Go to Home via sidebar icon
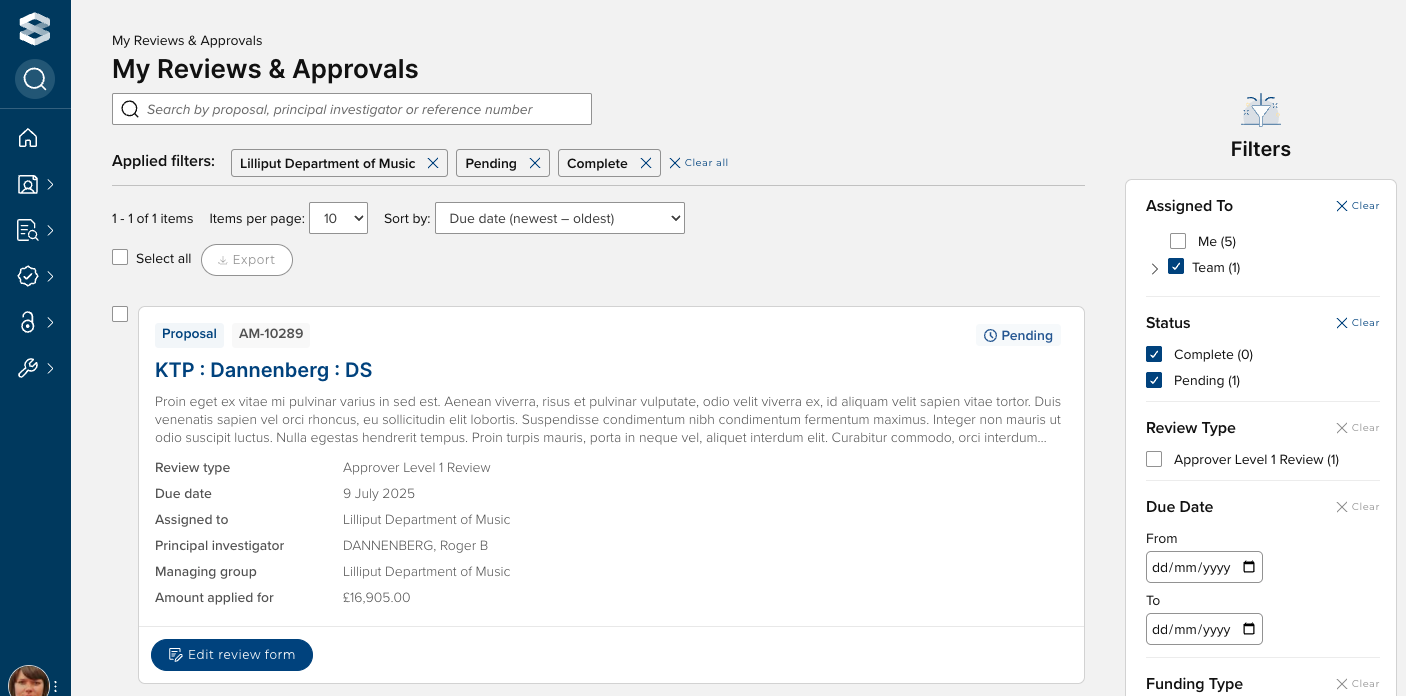 (x=28, y=138)
